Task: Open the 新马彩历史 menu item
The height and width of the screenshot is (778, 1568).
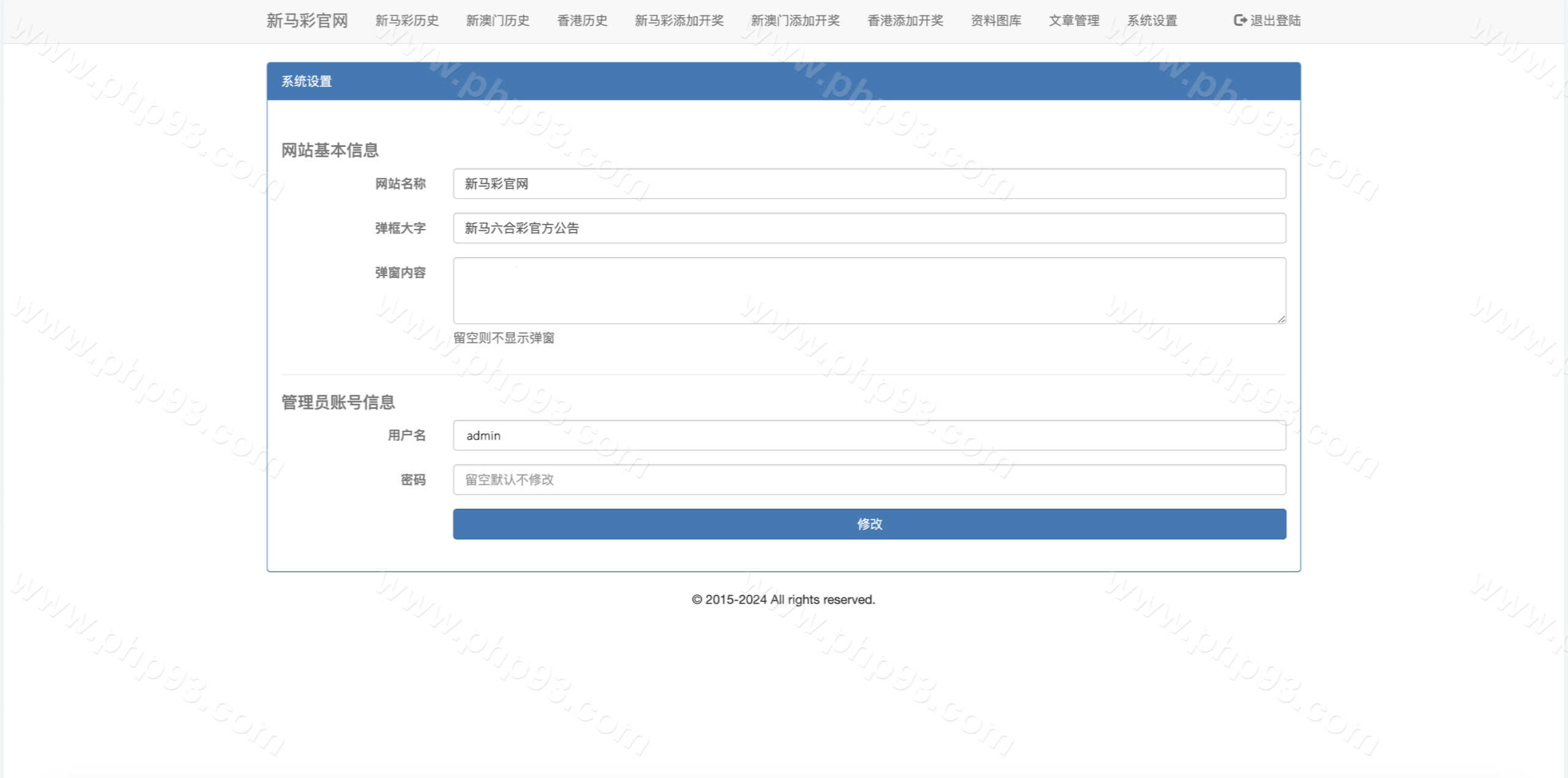Action: (x=407, y=20)
